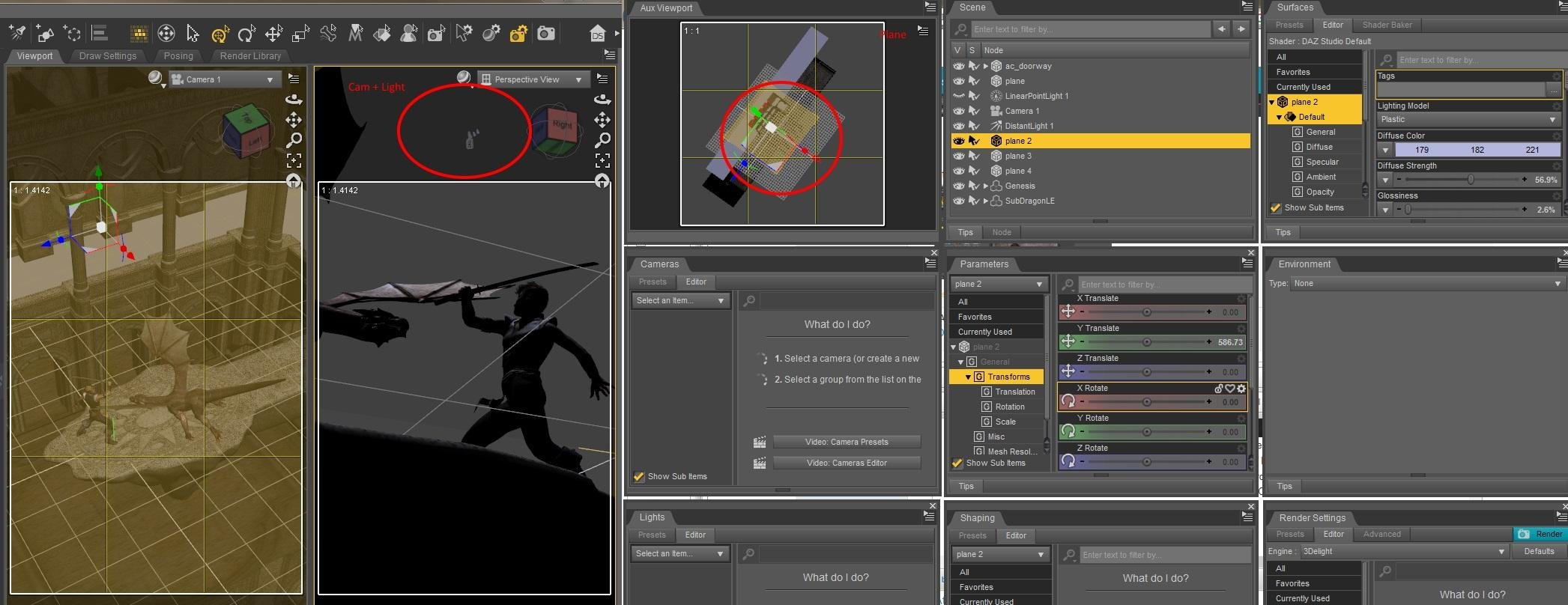Open the Align tool in the toolbar

[x=100, y=34]
